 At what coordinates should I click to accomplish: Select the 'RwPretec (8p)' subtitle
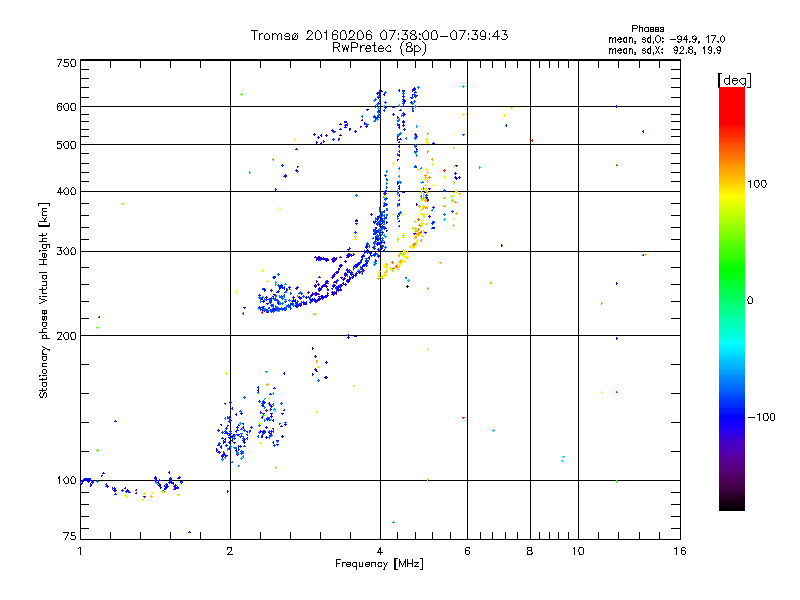coord(379,48)
